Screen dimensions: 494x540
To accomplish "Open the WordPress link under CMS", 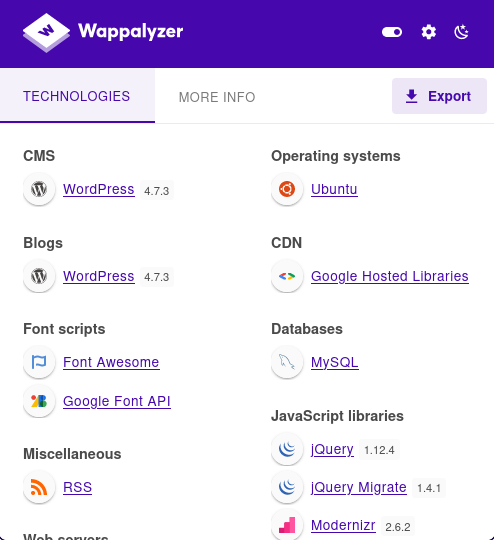I will [99, 189].
